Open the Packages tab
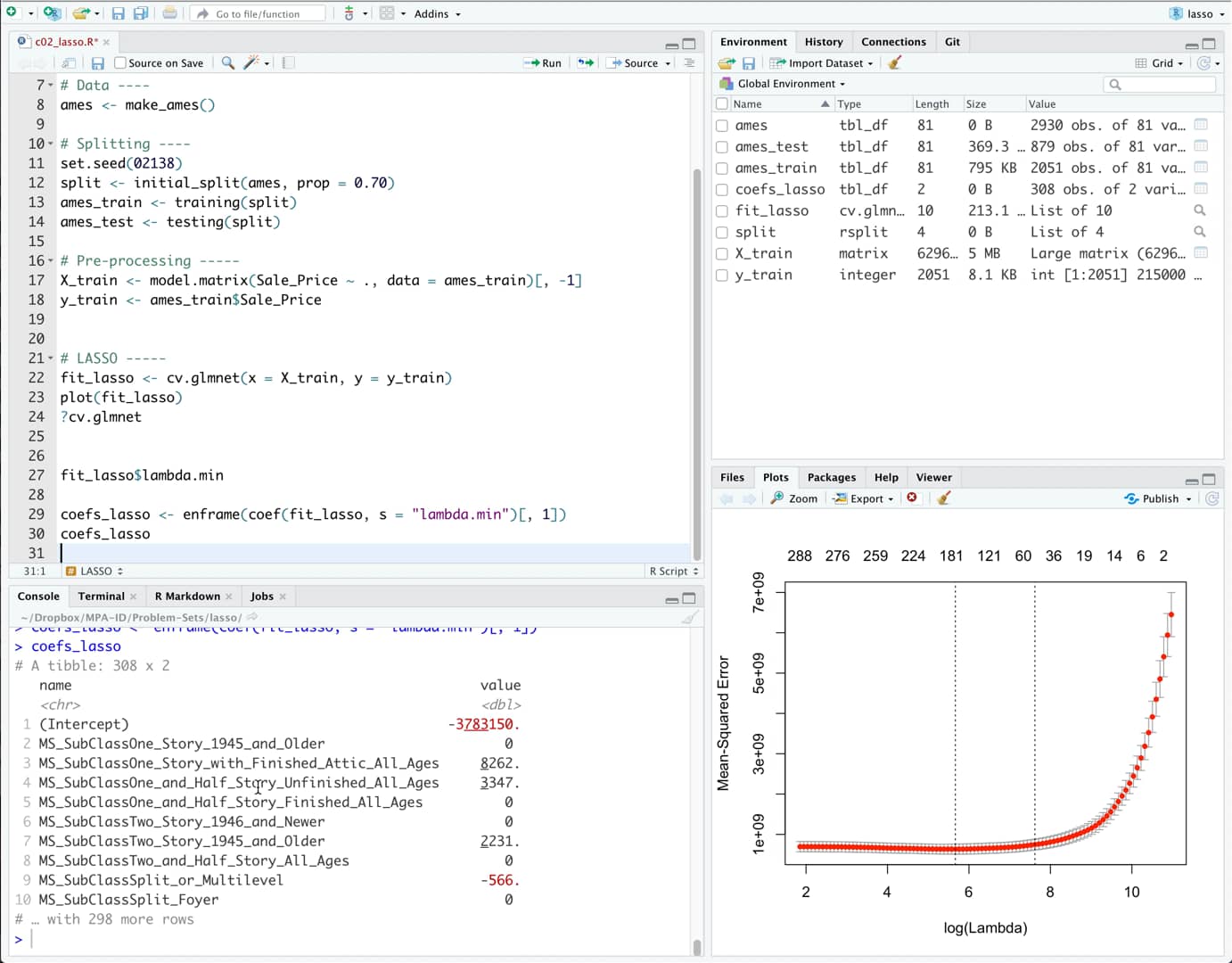The image size is (1232, 963). 831,477
